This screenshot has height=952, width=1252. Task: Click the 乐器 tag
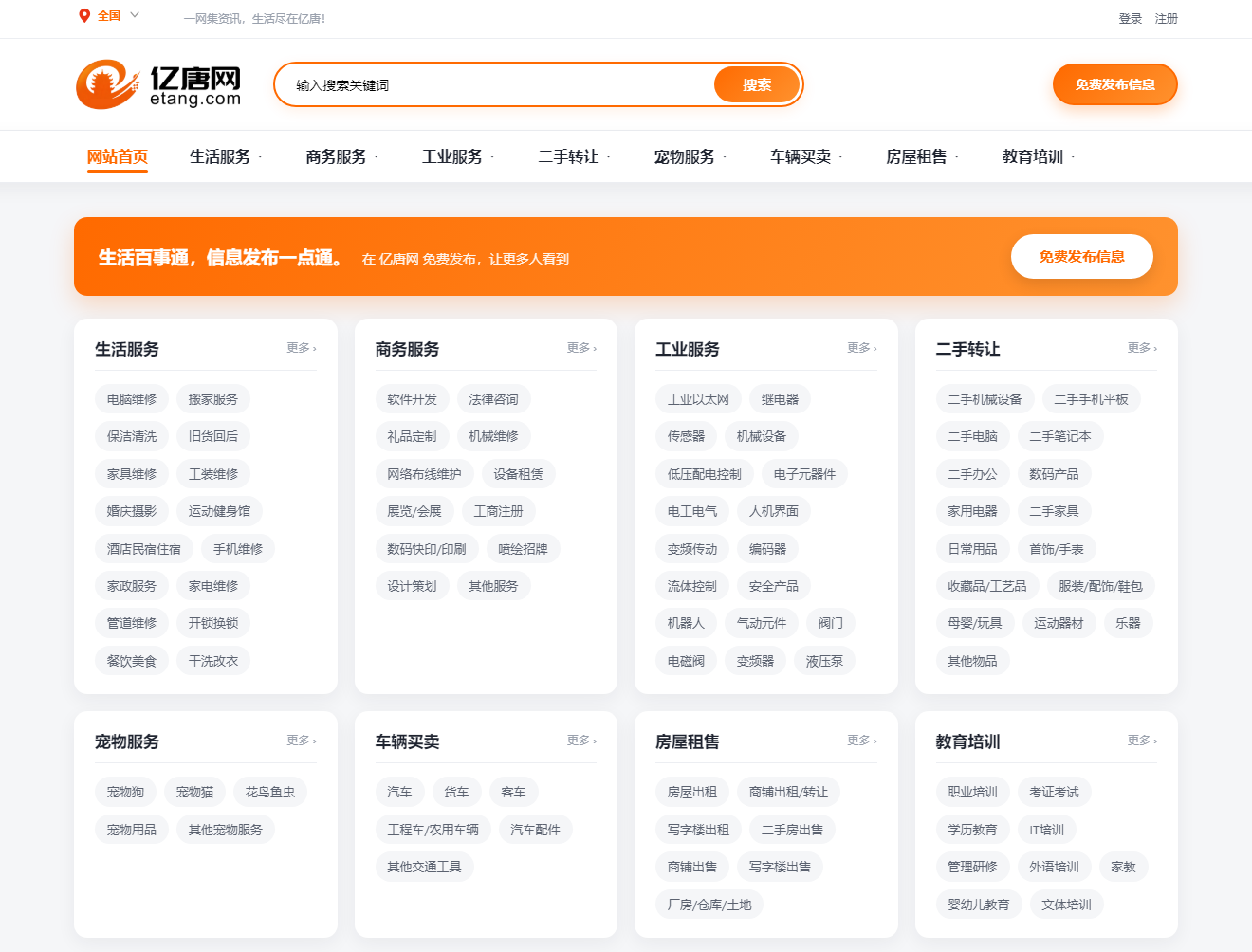1129,623
